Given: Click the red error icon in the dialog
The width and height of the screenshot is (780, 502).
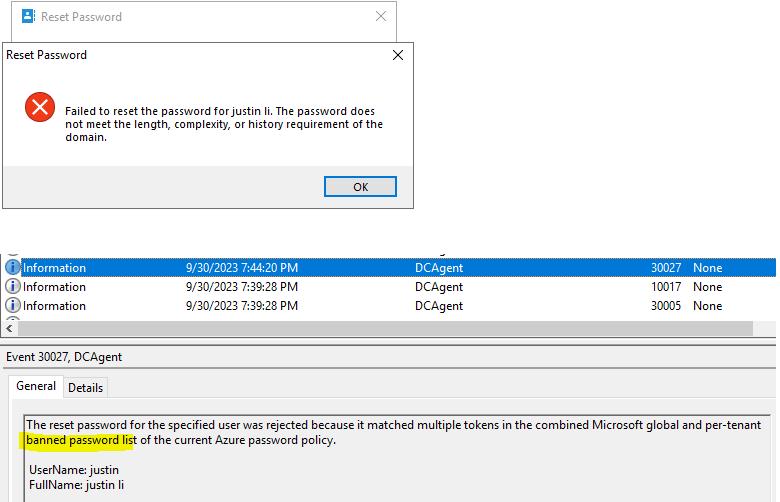Looking at the screenshot, I should pyautogui.click(x=40, y=107).
